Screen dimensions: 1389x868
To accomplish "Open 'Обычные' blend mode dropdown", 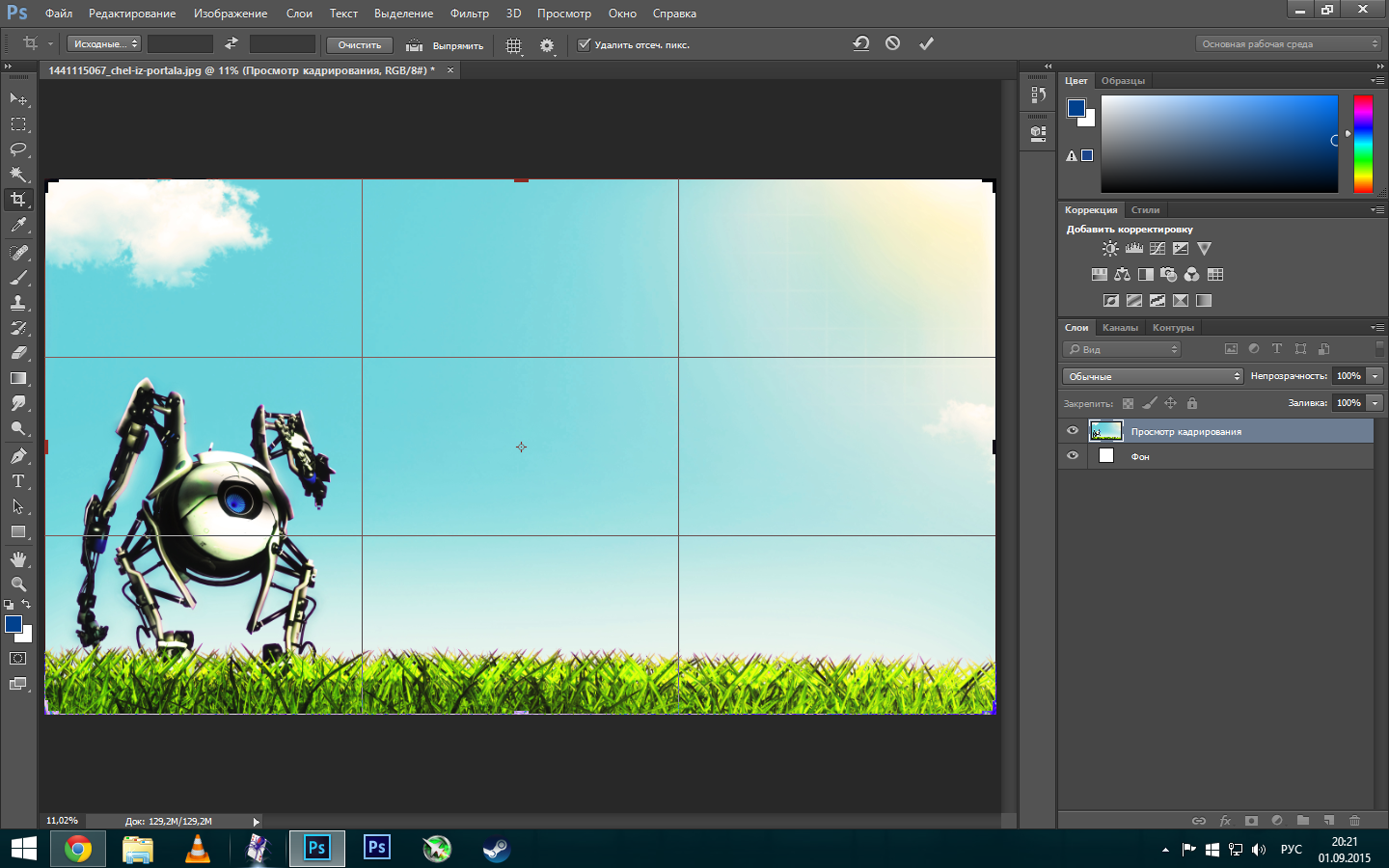I will pyautogui.click(x=1153, y=376).
